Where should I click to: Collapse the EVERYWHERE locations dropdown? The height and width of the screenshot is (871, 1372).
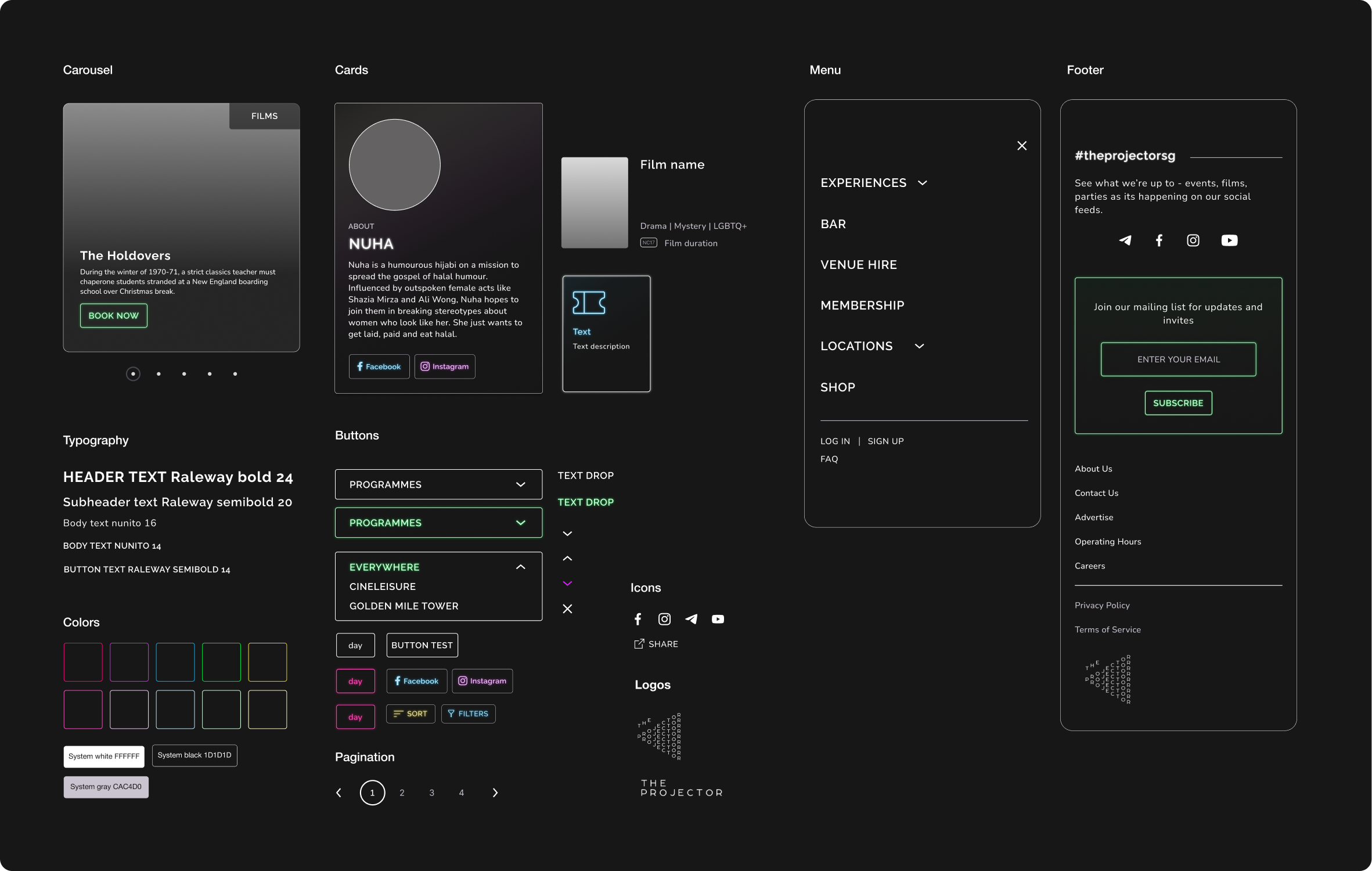(x=520, y=567)
